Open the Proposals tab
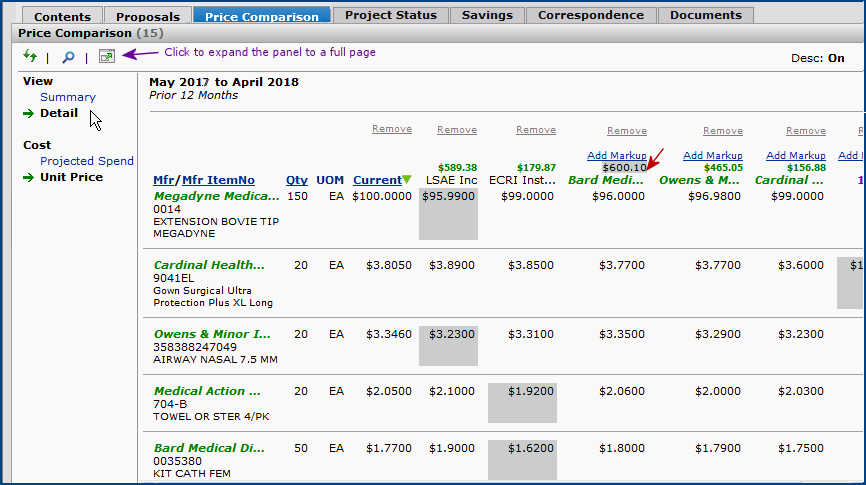Viewport: 866px width, 485px height. click(x=148, y=16)
